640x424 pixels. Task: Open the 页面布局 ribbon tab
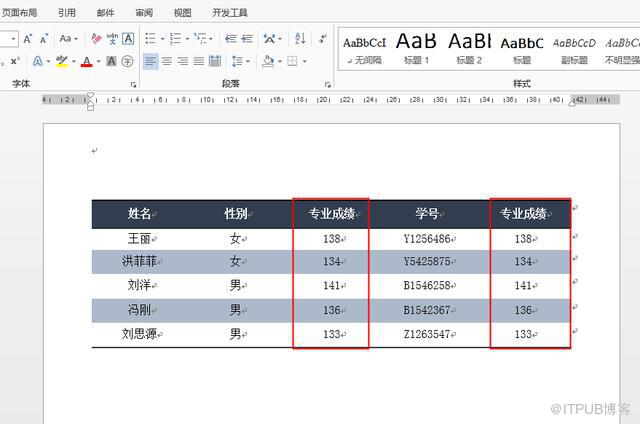(19, 13)
